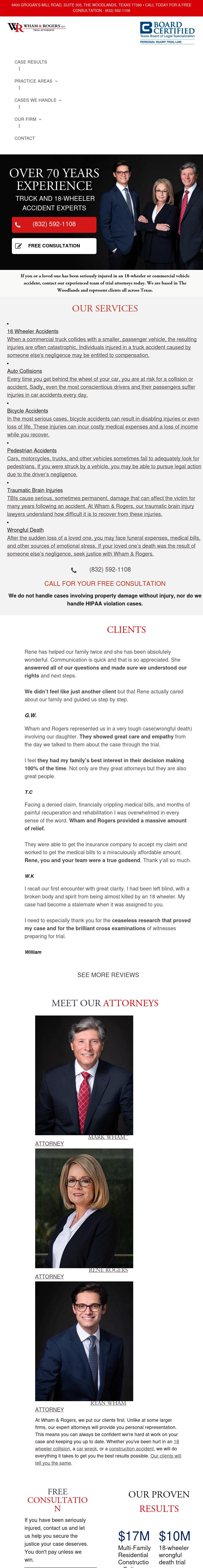Open the Our Firm dropdown chevron
The image size is (203, 1568).
[40, 119]
